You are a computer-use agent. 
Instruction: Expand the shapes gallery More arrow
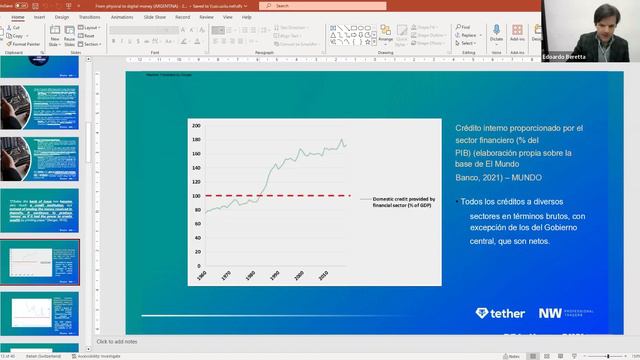click(374, 42)
